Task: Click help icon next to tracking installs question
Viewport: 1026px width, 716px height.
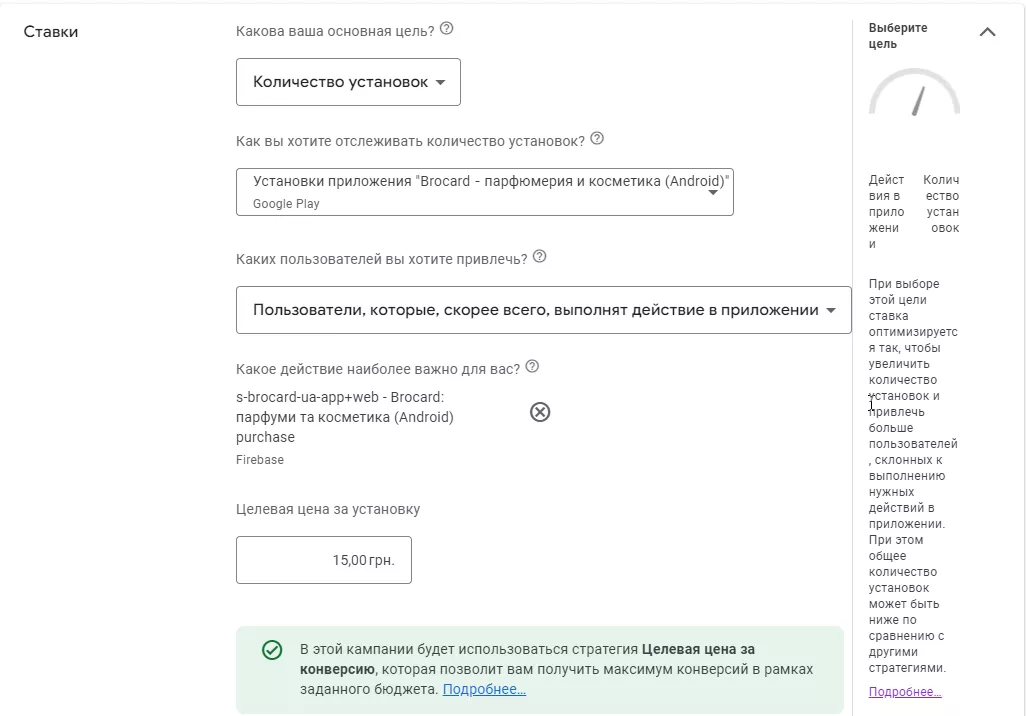Action: tap(598, 139)
